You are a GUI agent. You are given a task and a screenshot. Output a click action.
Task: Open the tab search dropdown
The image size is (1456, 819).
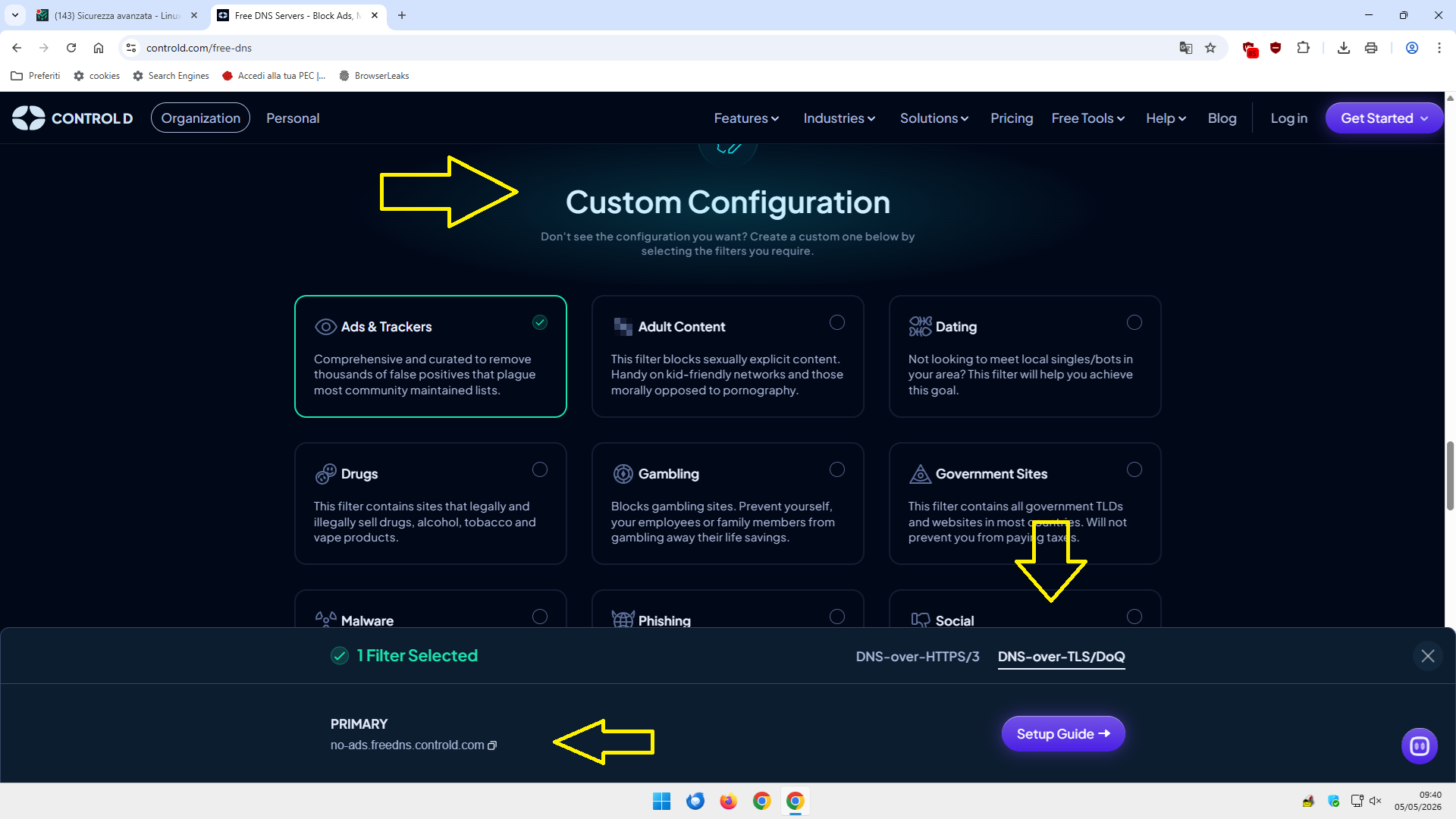point(15,15)
